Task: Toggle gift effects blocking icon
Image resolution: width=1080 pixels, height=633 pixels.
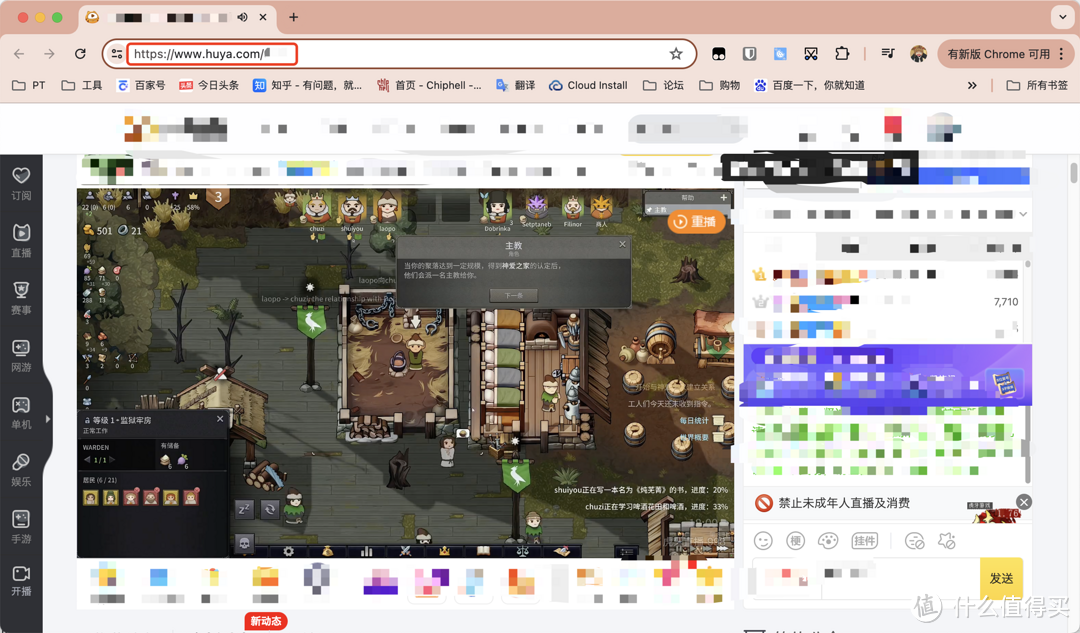Action: point(946,541)
